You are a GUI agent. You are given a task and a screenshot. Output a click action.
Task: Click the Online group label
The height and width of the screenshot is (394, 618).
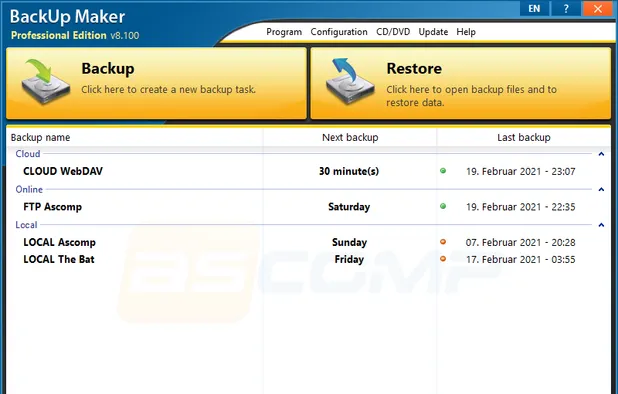tap(29, 190)
